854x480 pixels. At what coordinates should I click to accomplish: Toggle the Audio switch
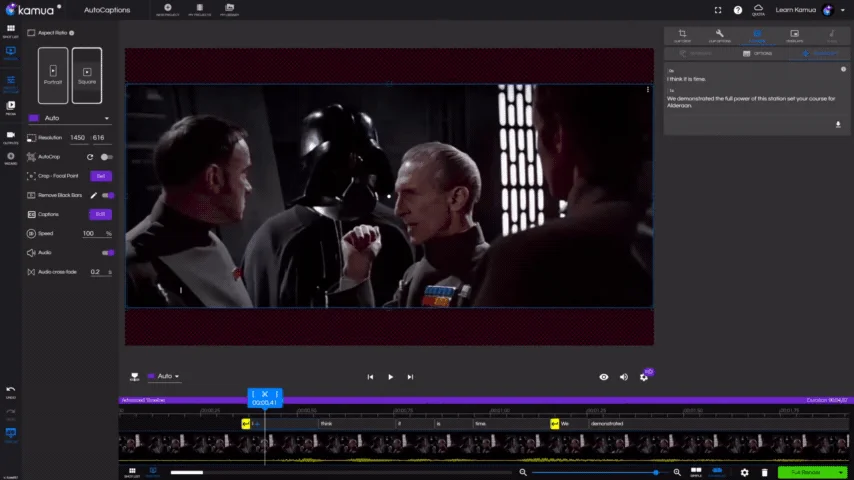pyautogui.click(x=108, y=253)
